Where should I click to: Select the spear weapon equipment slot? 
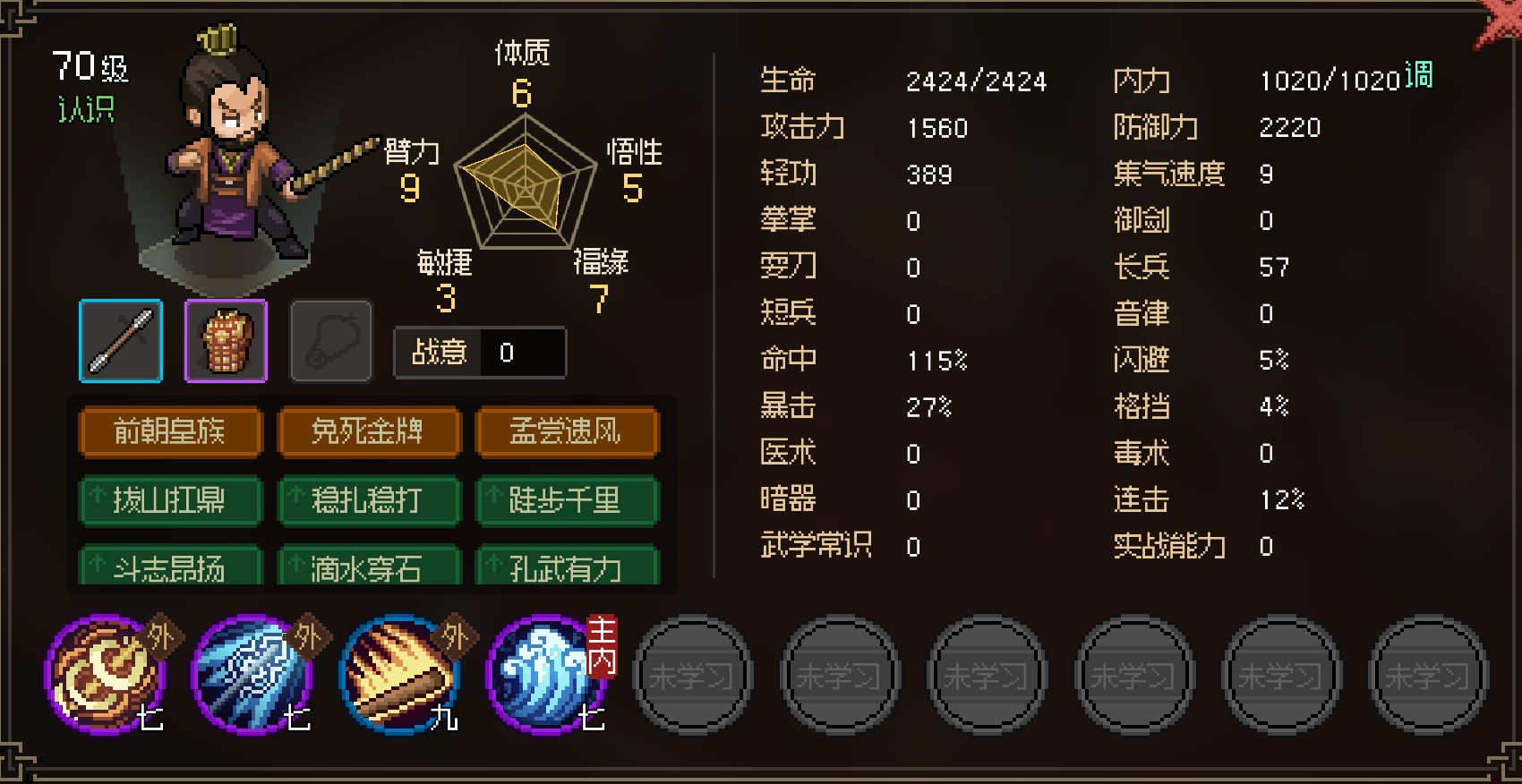point(121,341)
